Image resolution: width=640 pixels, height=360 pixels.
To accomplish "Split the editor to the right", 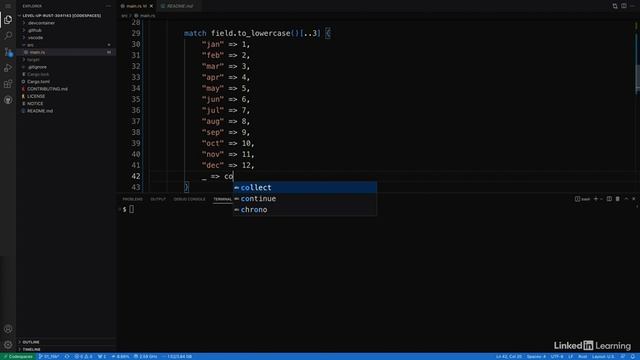I will click(624, 6).
